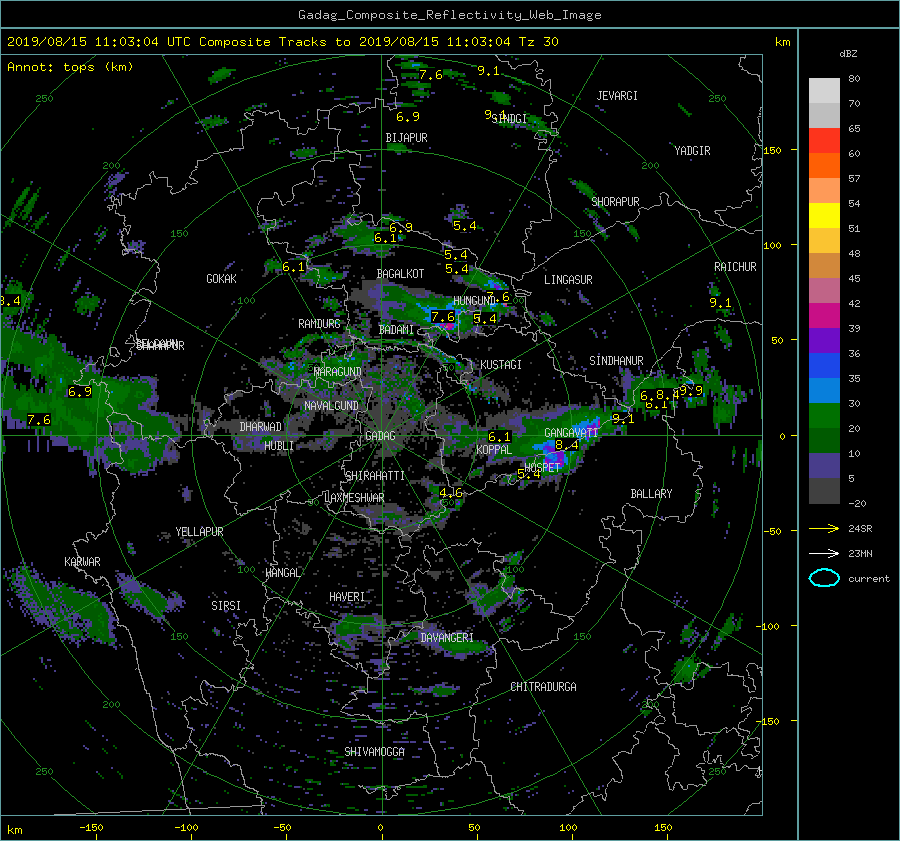The width and height of the screenshot is (900, 841).
Task: Select the BIJAPUR city label
Action: point(406,138)
